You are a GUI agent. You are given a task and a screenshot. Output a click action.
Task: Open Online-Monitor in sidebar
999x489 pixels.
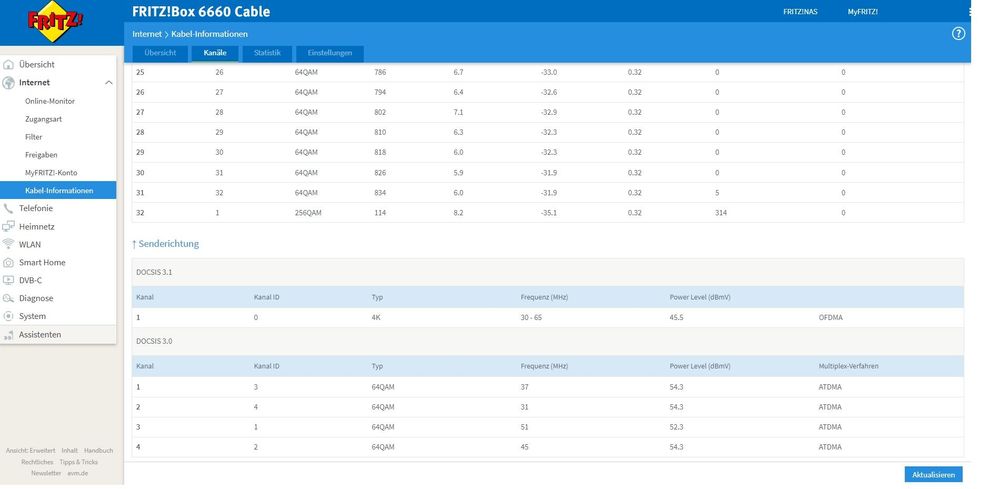[x=50, y=101]
